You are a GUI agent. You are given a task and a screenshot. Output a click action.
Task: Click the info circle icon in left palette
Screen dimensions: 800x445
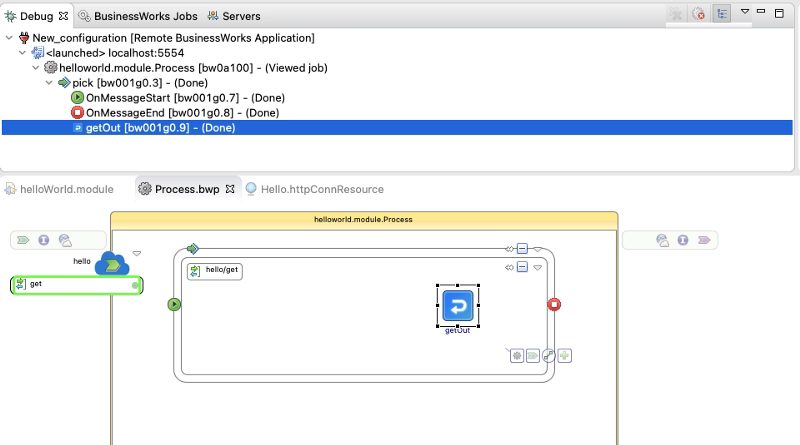44,240
